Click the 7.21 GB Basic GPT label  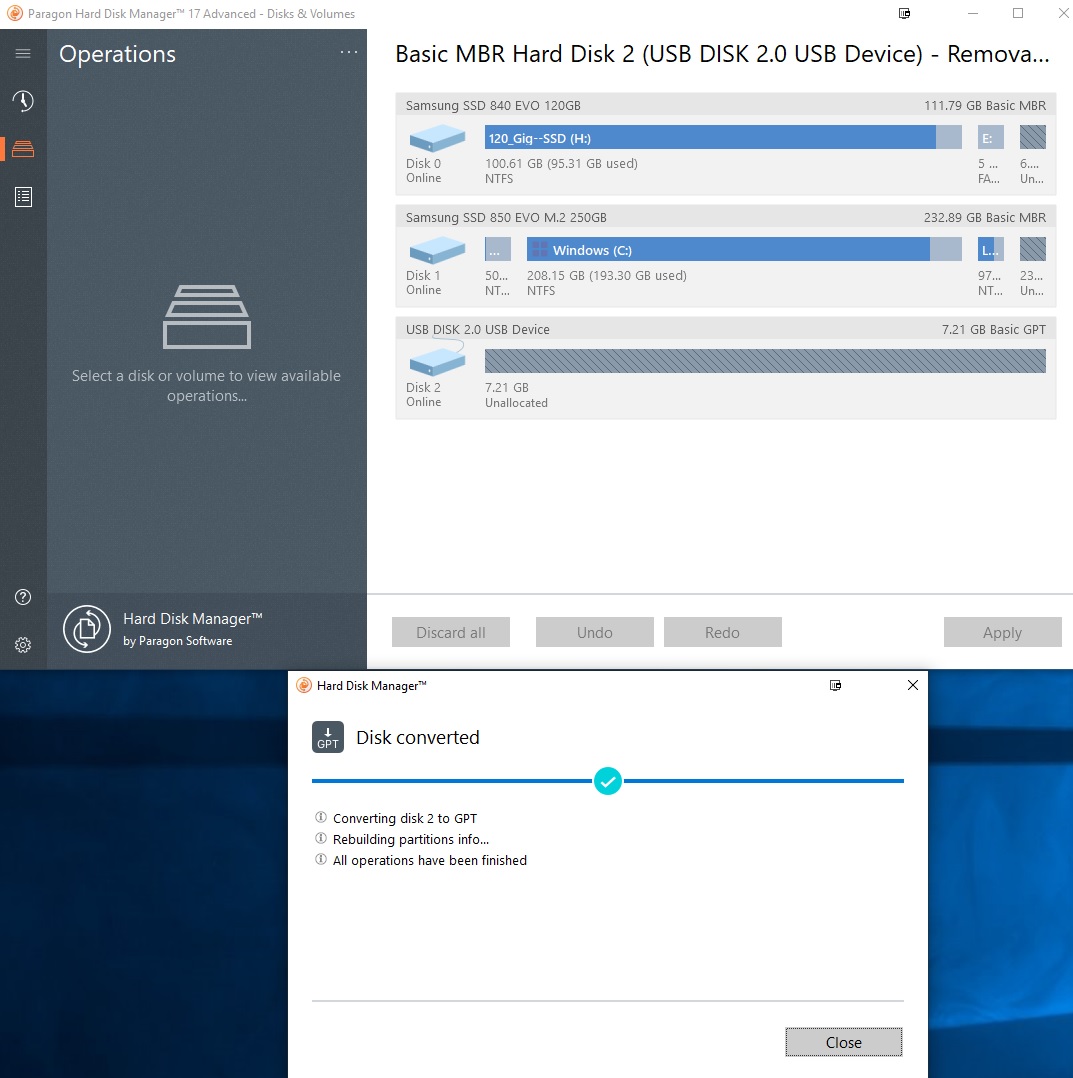tap(993, 329)
